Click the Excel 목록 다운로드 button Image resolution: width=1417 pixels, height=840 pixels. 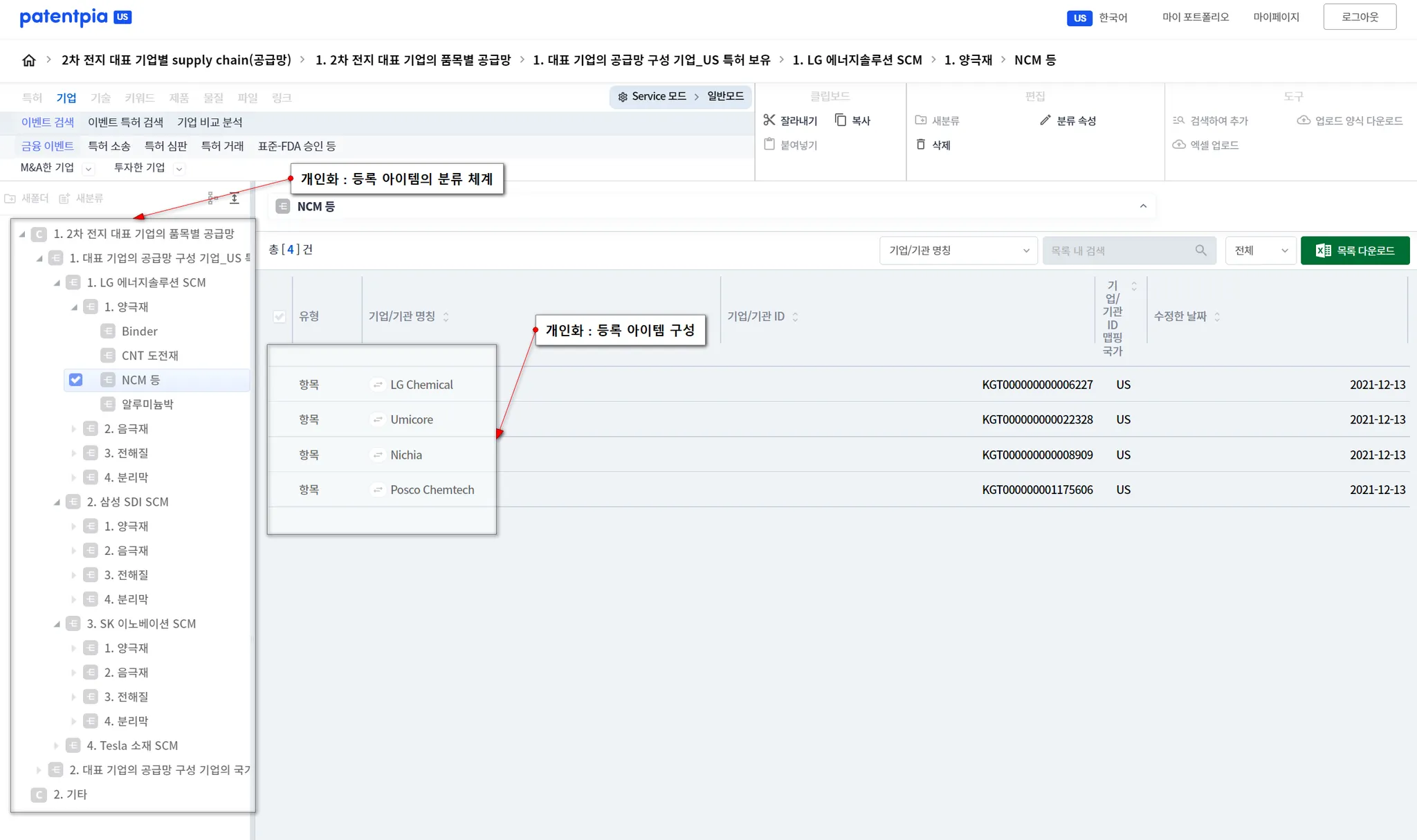click(x=1355, y=250)
